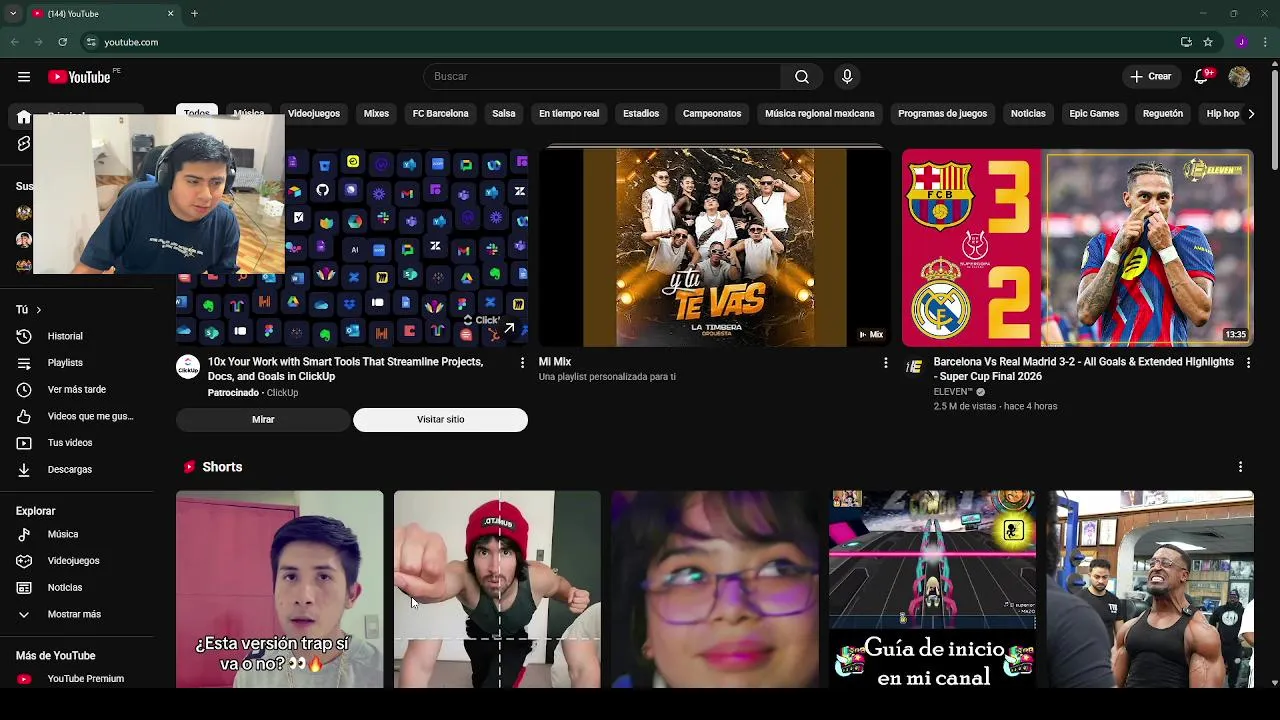
Task: Select the Mixes chip
Action: tap(376, 114)
